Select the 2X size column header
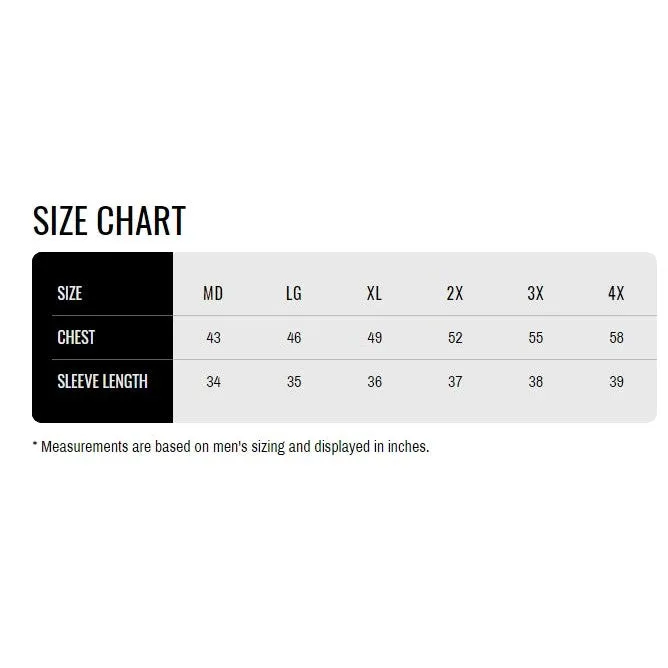 (455, 293)
